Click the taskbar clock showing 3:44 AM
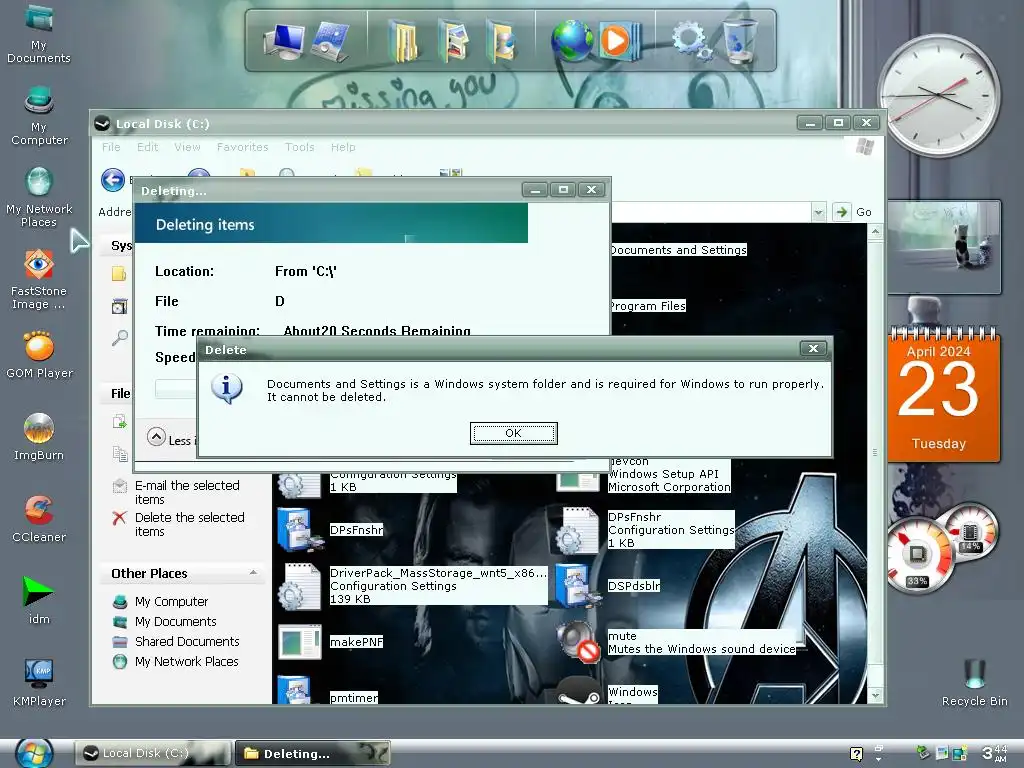 [994, 753]
